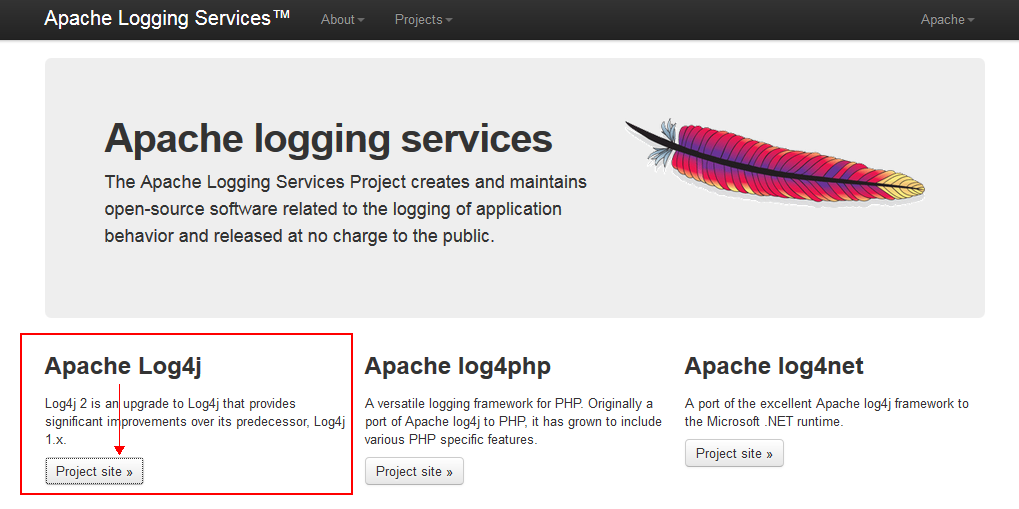Open the Apache dropdown at top right
The image size is (1019, 509).
pos(948,20)
